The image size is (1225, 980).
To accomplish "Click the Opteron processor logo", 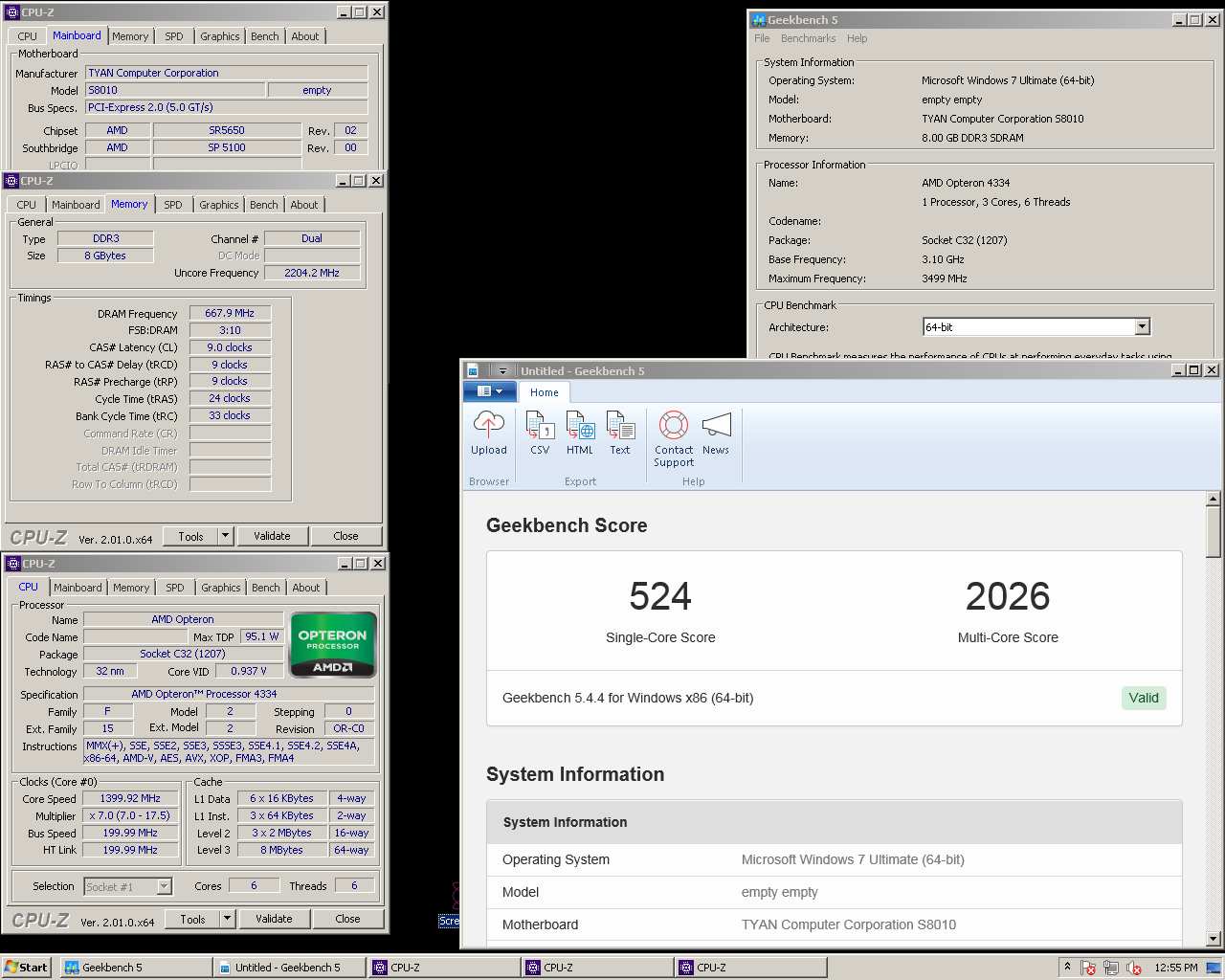I will pos(332,645).
